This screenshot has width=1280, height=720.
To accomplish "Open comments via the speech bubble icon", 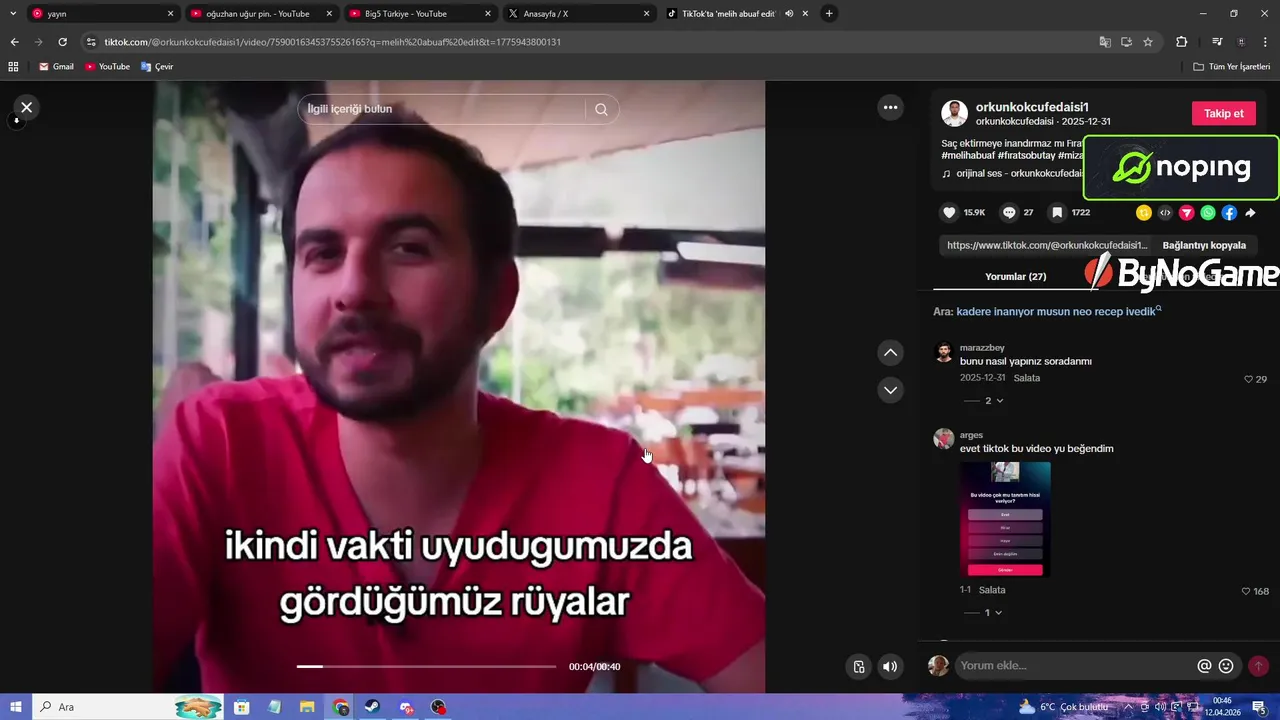I will point(1009,212).
